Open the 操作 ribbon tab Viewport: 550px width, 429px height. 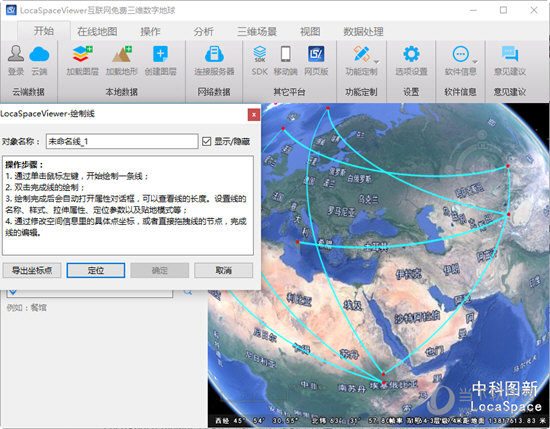point(150,32)
